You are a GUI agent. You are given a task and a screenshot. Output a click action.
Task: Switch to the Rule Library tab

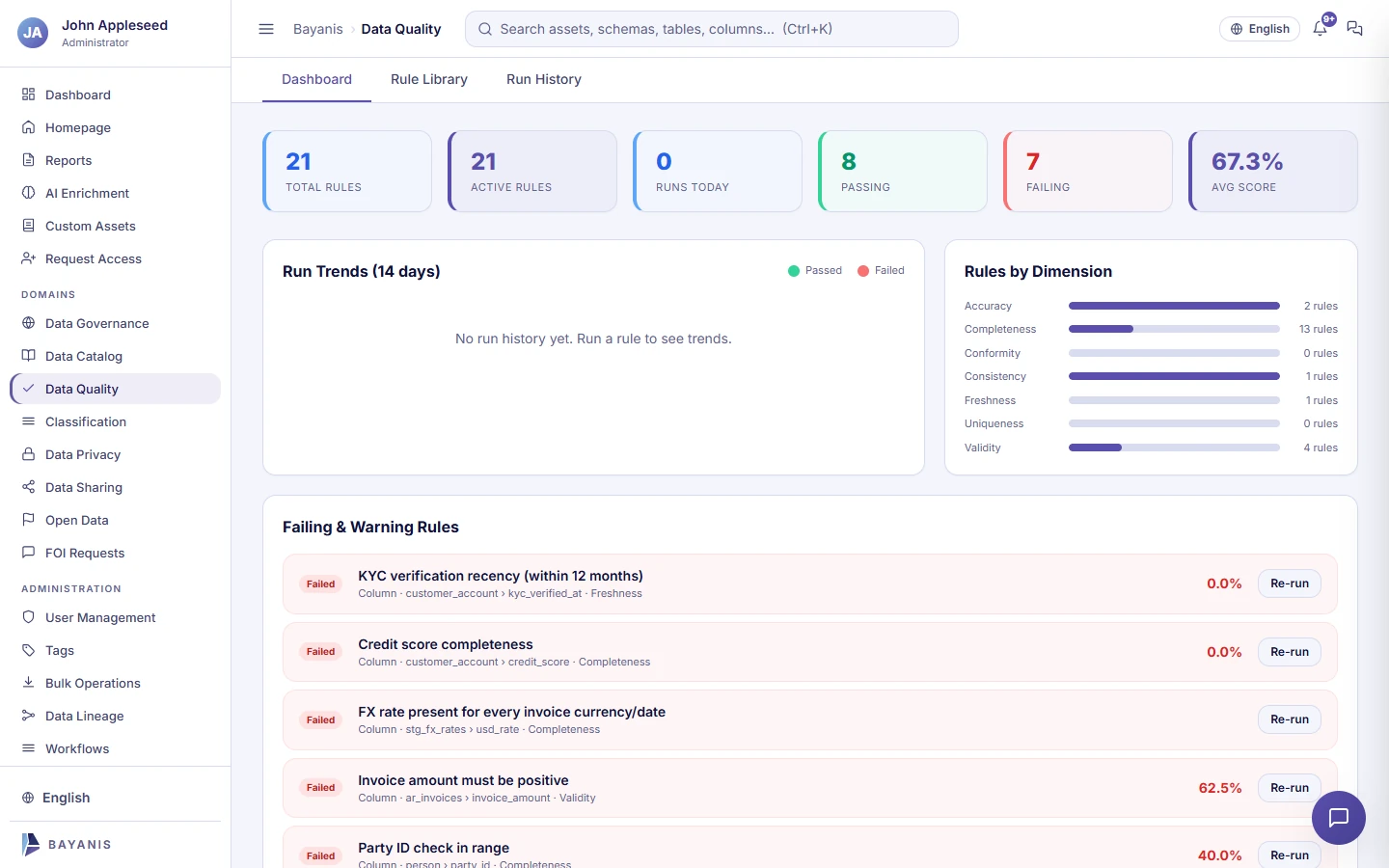429,79
